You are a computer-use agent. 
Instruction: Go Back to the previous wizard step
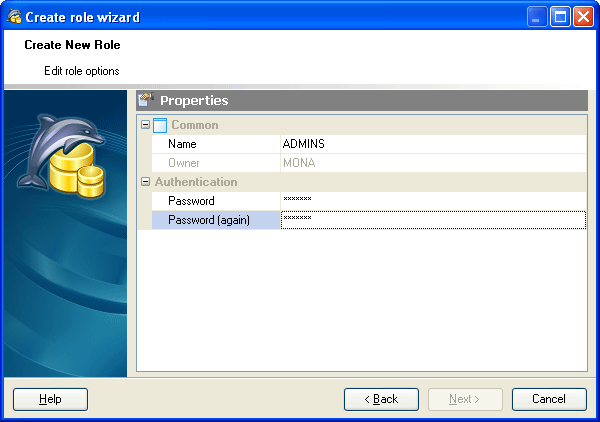[381, 399]
